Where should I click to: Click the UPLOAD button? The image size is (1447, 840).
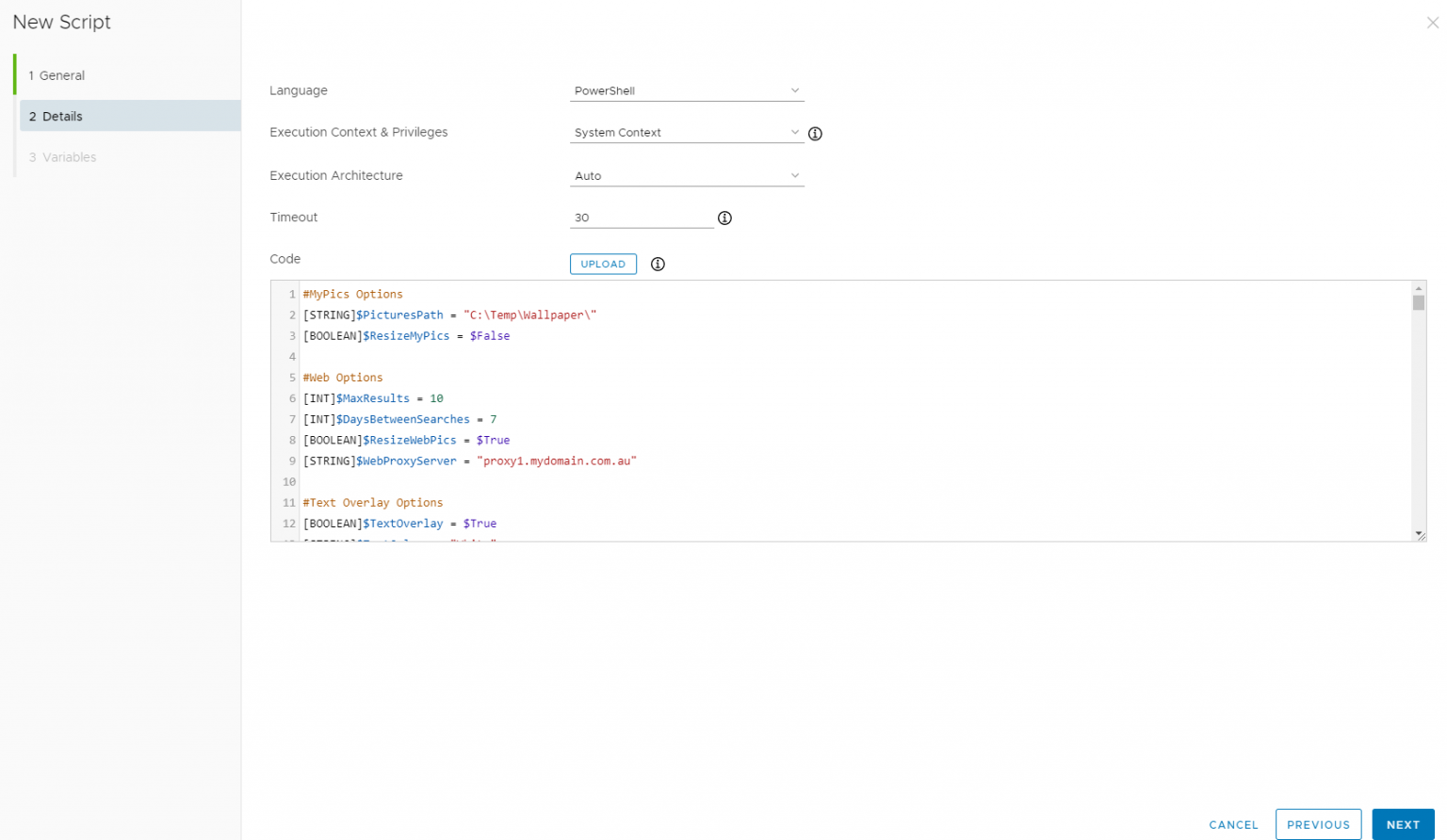coord(603,264)
